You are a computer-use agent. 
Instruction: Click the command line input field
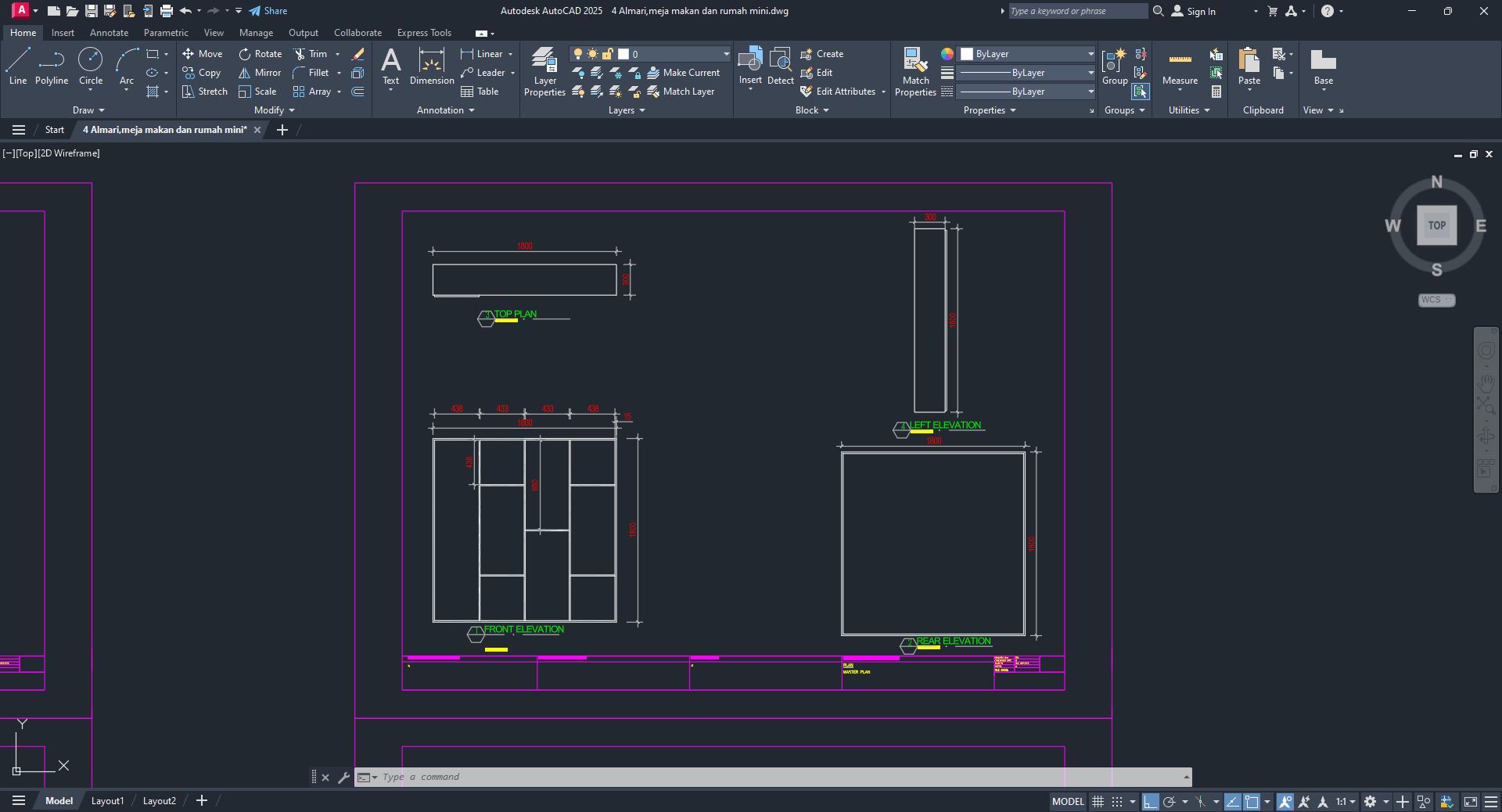[774, 777]
